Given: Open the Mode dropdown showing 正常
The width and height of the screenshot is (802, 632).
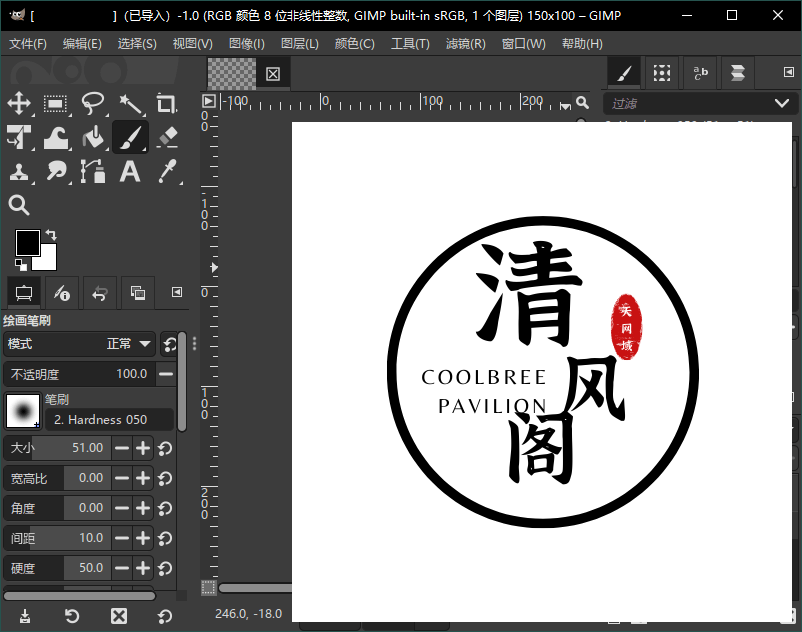Looking at the screenshot, I should pos(79,344).
